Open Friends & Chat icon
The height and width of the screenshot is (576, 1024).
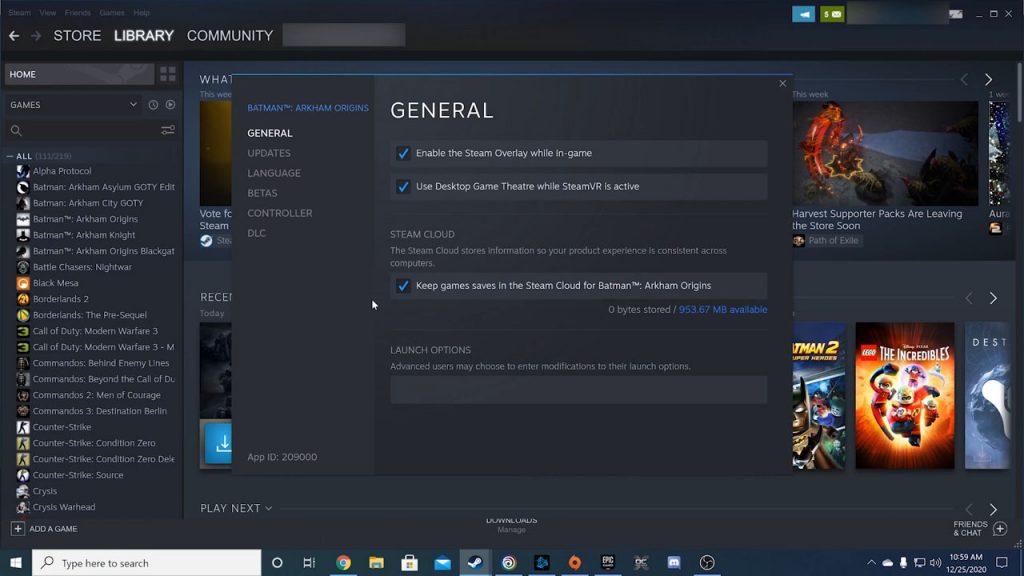pos(1000,528)
